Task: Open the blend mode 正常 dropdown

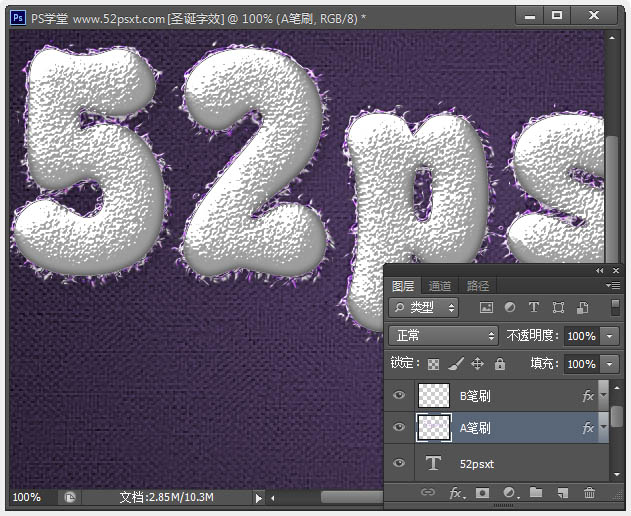Action: [x=443, y=336]
